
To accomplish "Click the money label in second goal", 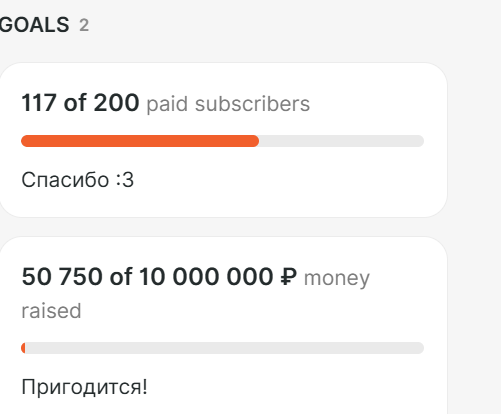I will 337,278.
